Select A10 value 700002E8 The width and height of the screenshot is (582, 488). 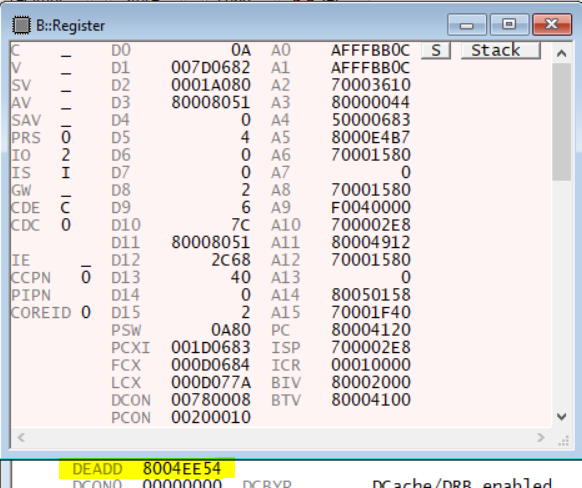(x=371, y=225)
